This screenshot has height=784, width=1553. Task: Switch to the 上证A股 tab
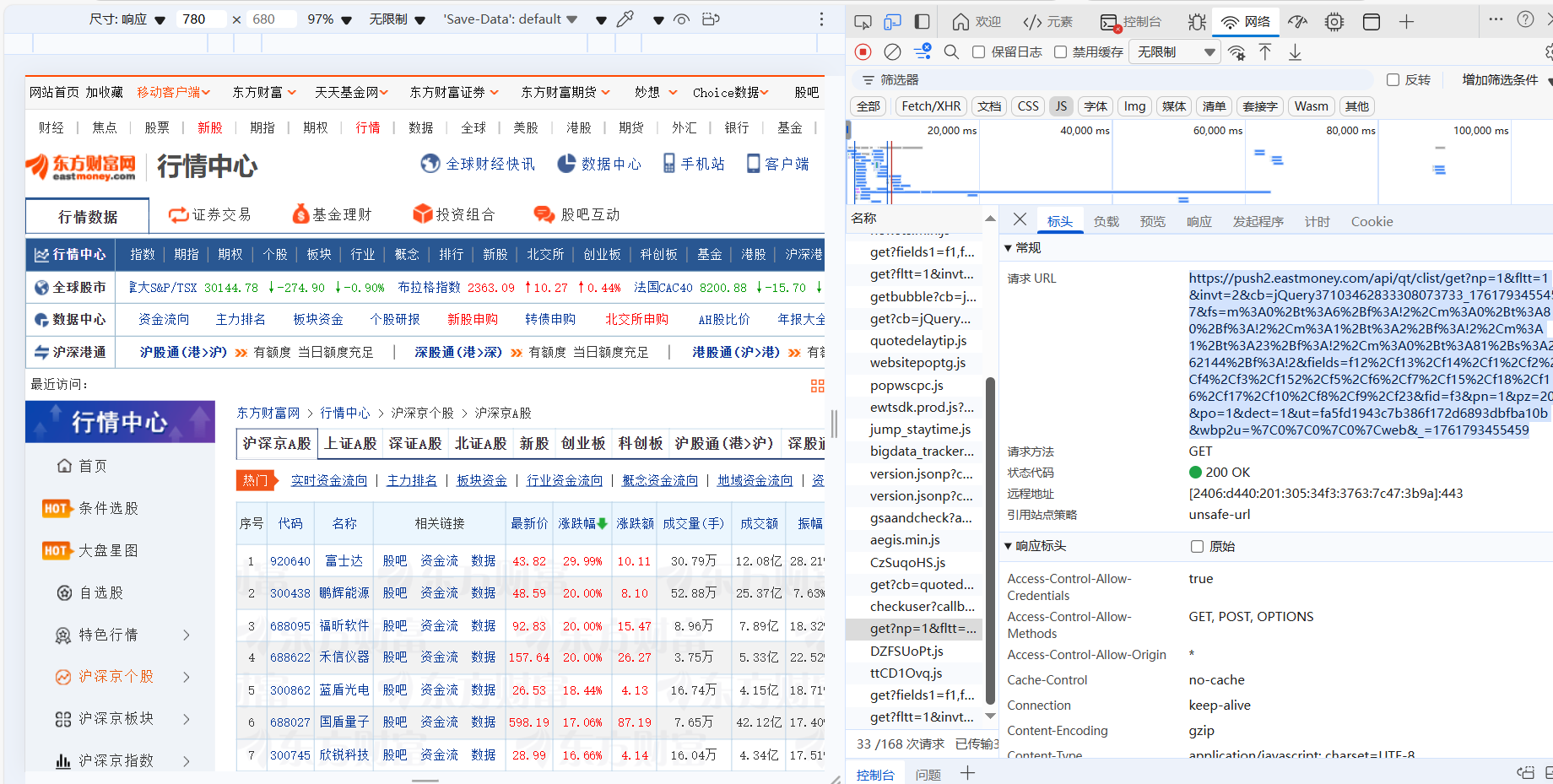[349, 443]
